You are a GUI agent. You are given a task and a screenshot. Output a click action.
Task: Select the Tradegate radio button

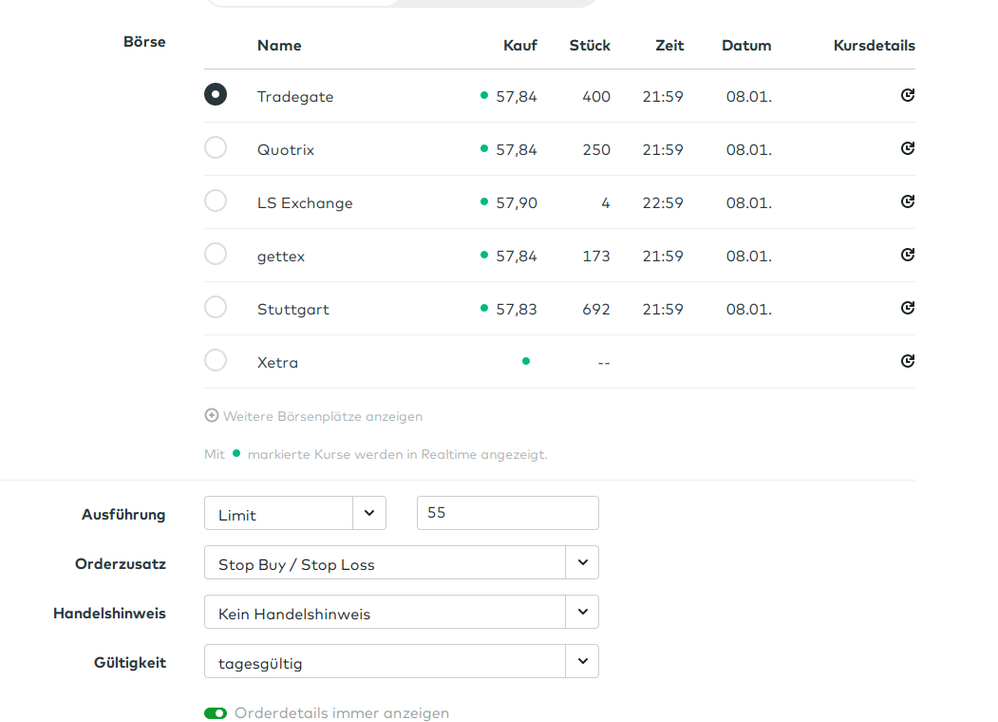(215, 95)
